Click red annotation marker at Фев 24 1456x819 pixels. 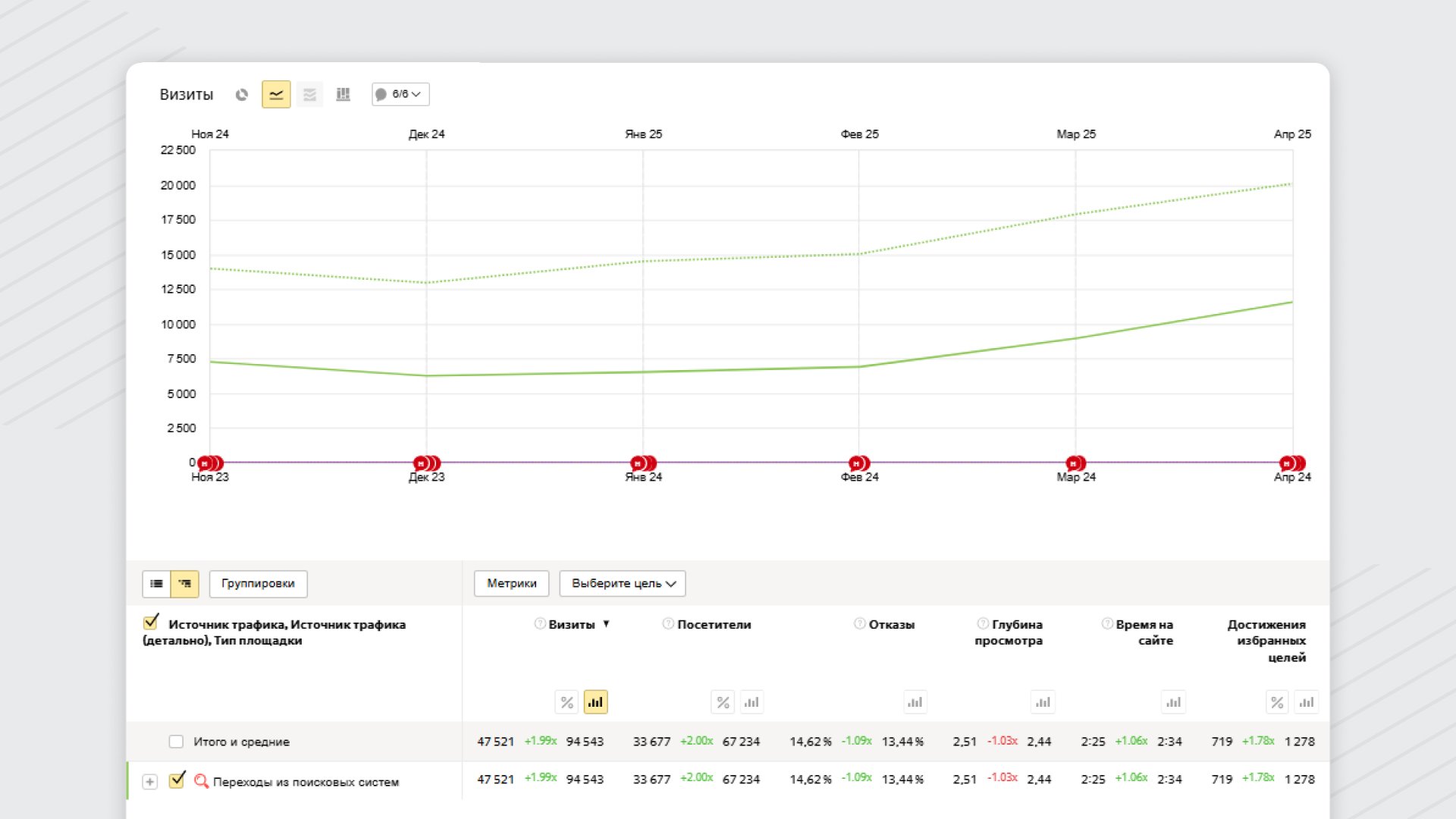point(857,463)
